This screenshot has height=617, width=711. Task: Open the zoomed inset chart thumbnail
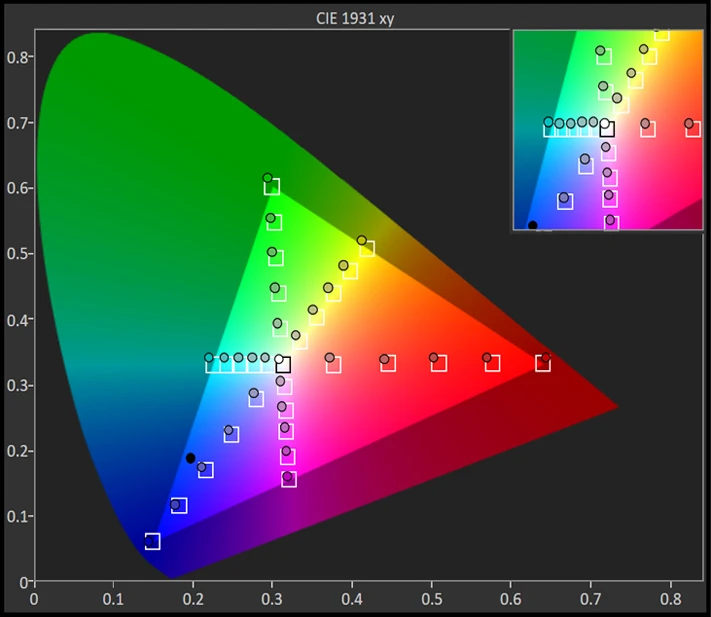tap(607, 130)
